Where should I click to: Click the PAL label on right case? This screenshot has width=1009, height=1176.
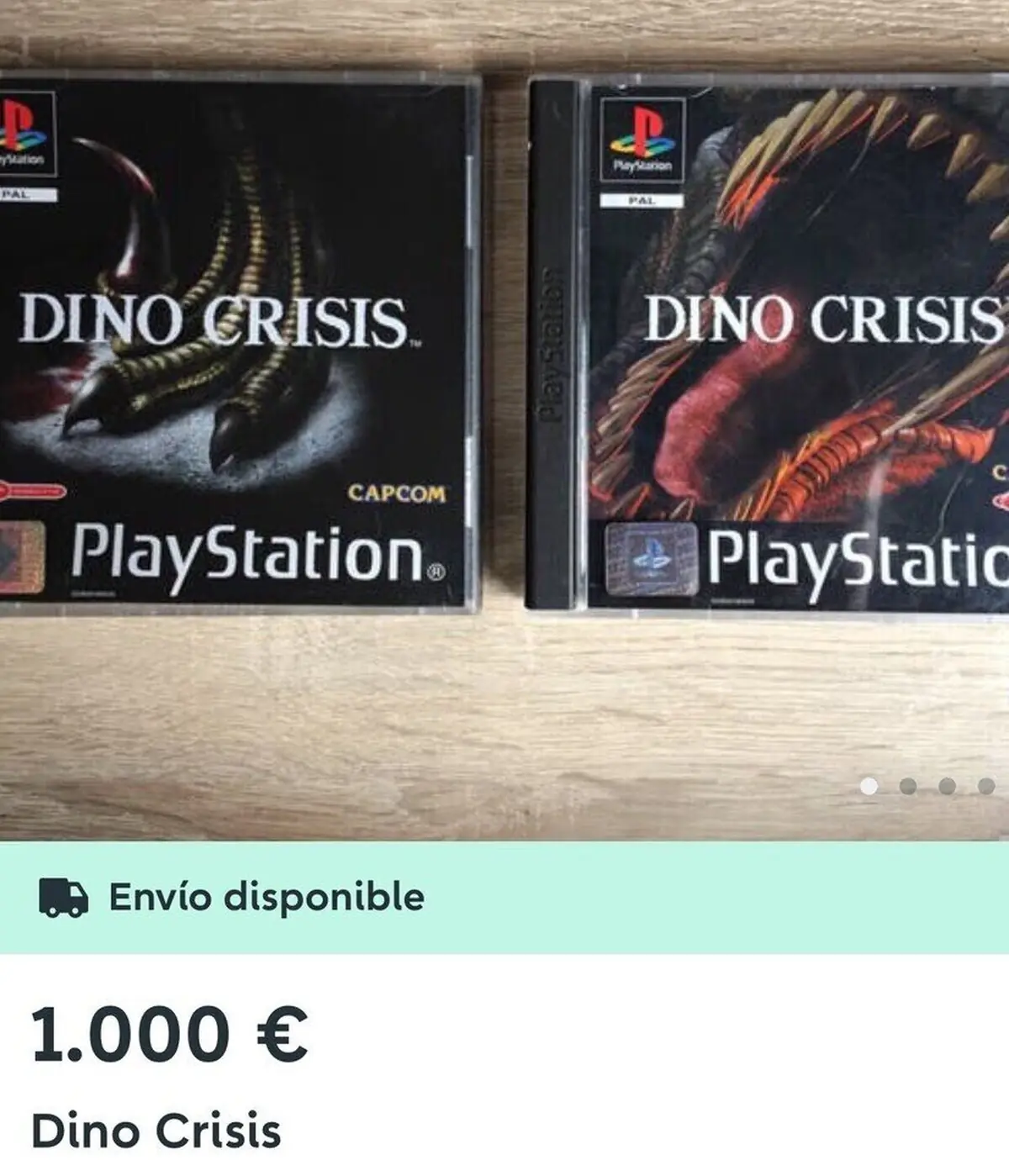coord(642,201)
